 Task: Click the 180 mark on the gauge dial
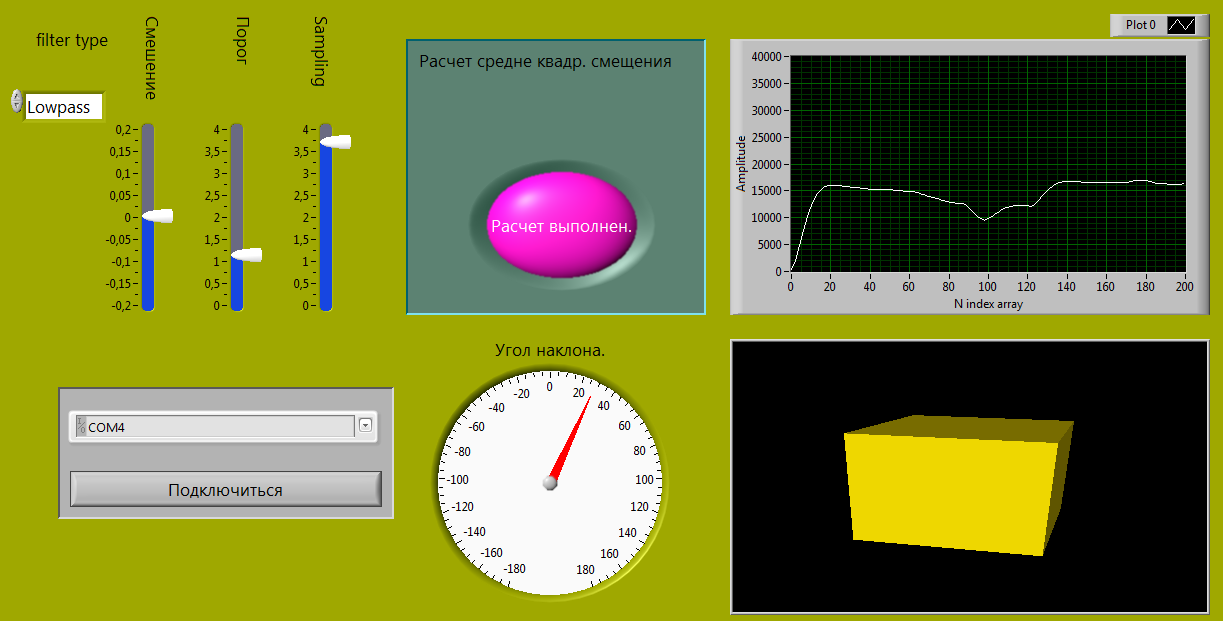click(x=585, y=570)
